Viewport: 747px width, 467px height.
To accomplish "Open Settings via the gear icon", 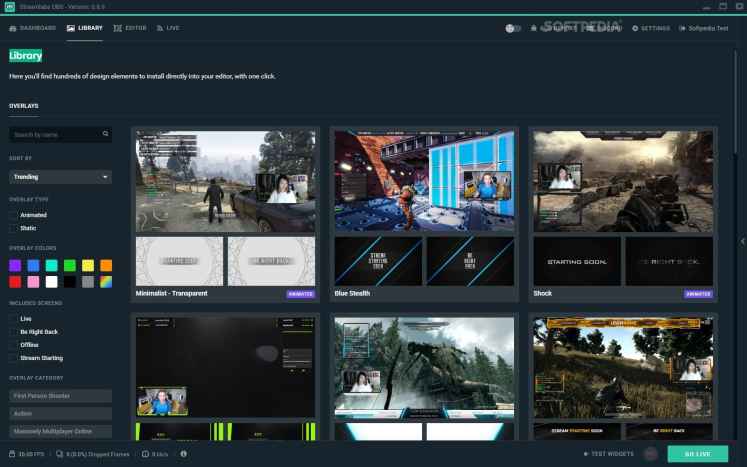I will click(x=635, y=28).
